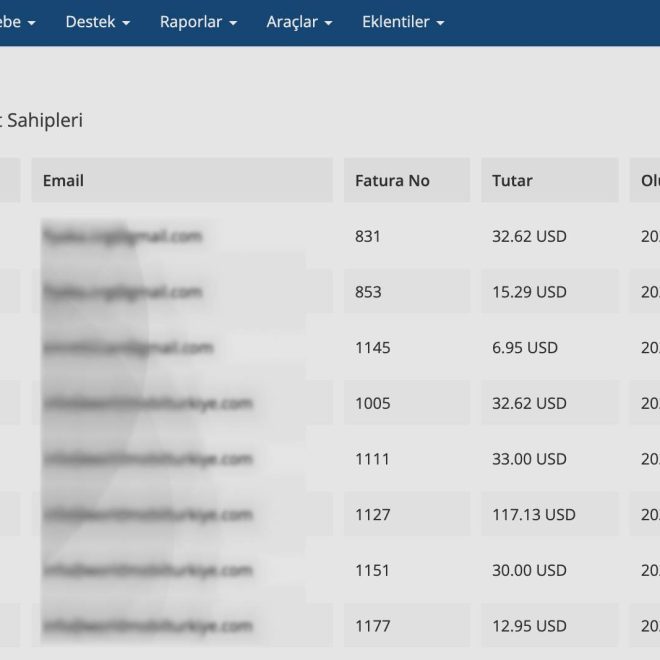Select invoice number 853
Viewport: 660px width, 660px height.
click(x=368, y=292)
